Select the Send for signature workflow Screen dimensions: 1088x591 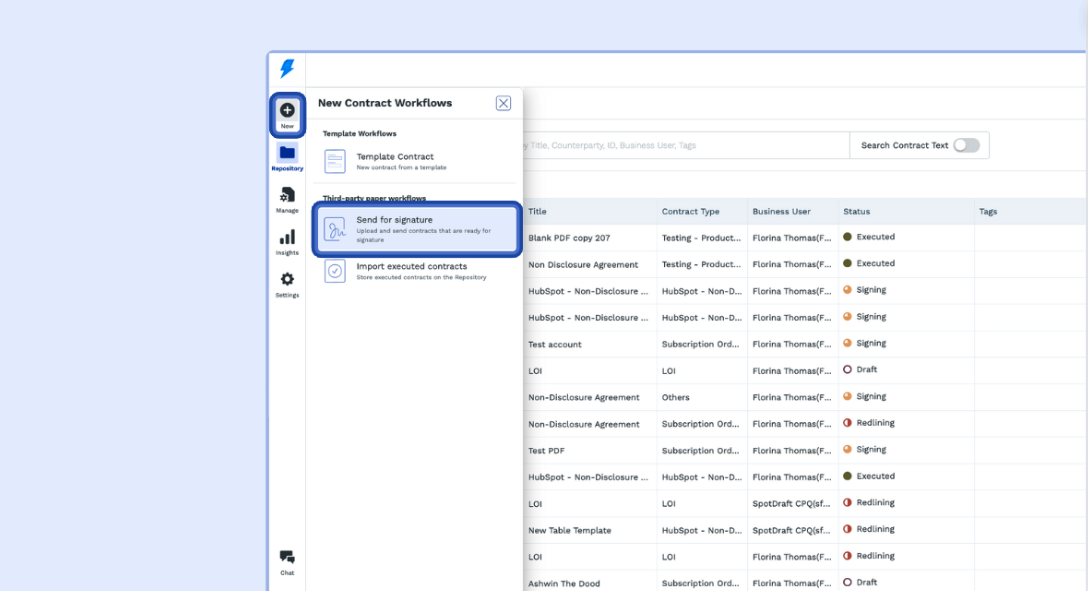417,230
